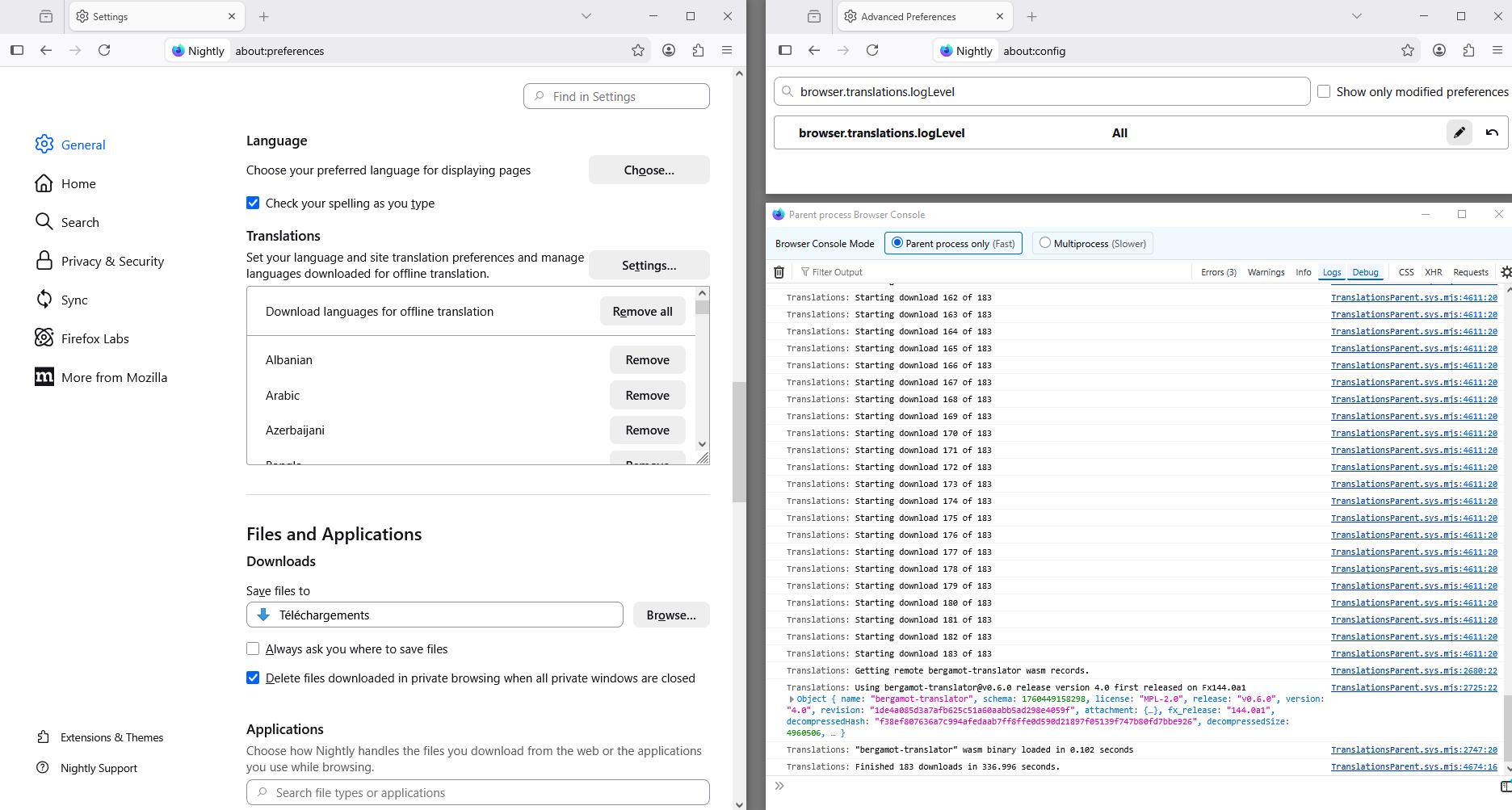This screenshot has height=810, width=1512.
Task: Enable 'Always ask you where to save files'
Action: click(x=253, y=648)
